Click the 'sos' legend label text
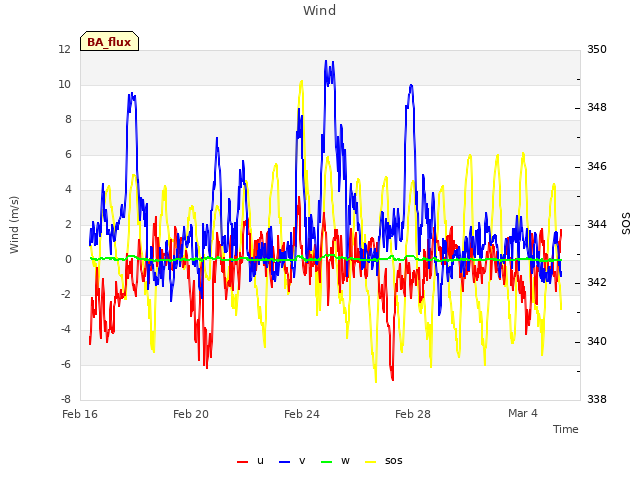Screen dimensions: 640x480 tap(393, 461)
